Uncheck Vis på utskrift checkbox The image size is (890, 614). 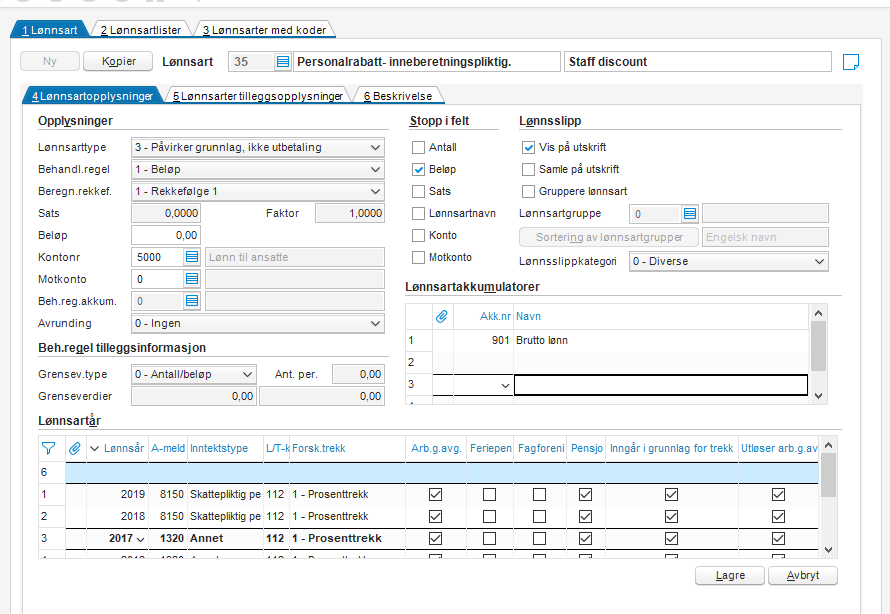point(528,148)
